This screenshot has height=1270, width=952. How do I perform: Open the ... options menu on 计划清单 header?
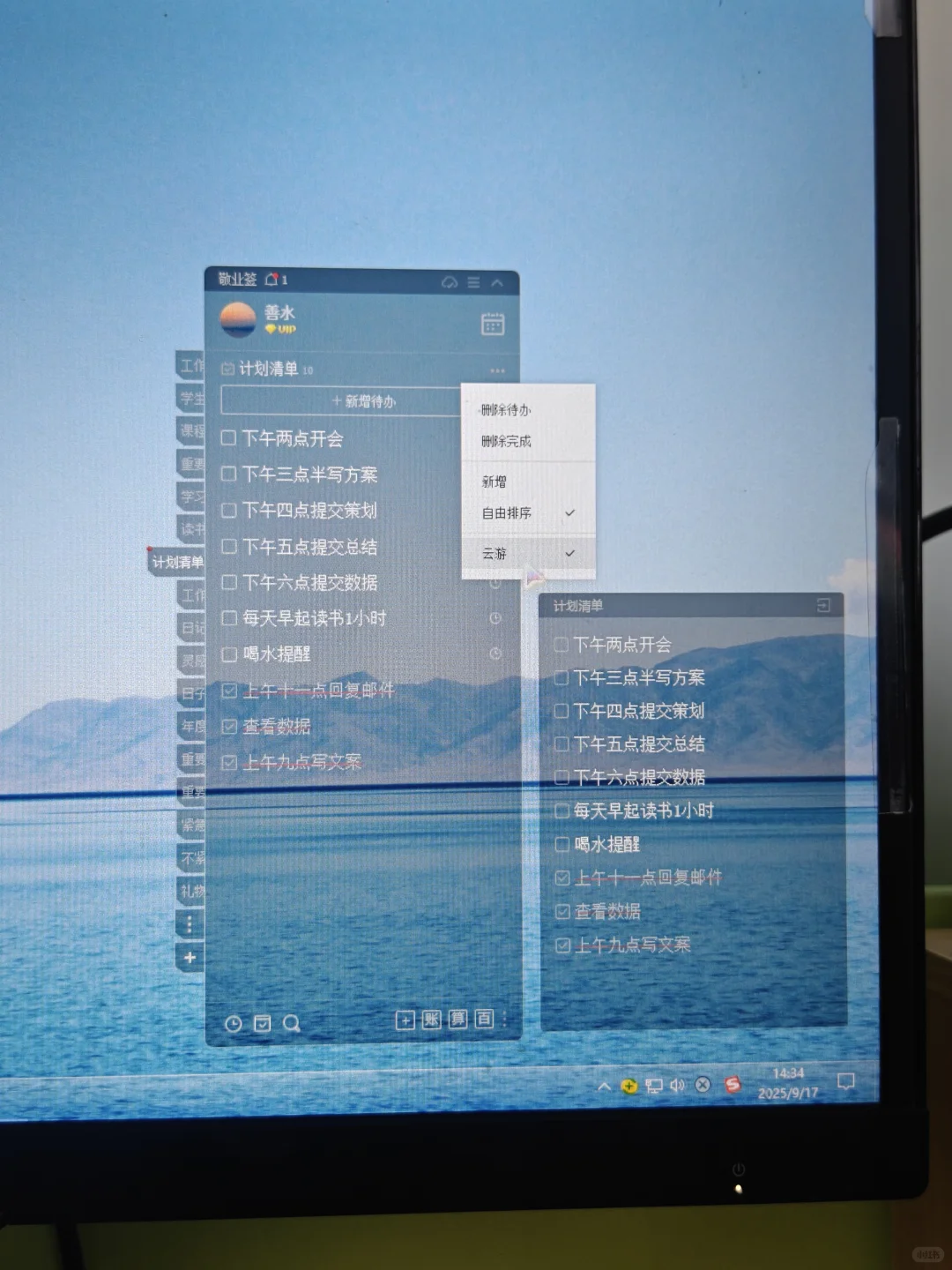point(497,370)
